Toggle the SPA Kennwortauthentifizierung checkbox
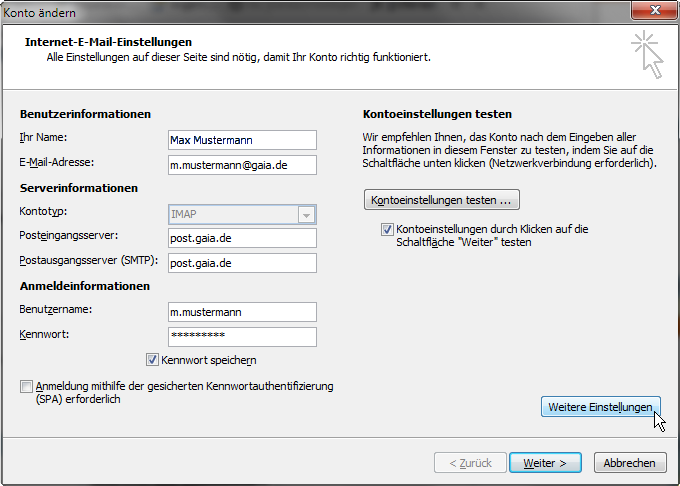This screenshot has height=486, width=680. 25,386
